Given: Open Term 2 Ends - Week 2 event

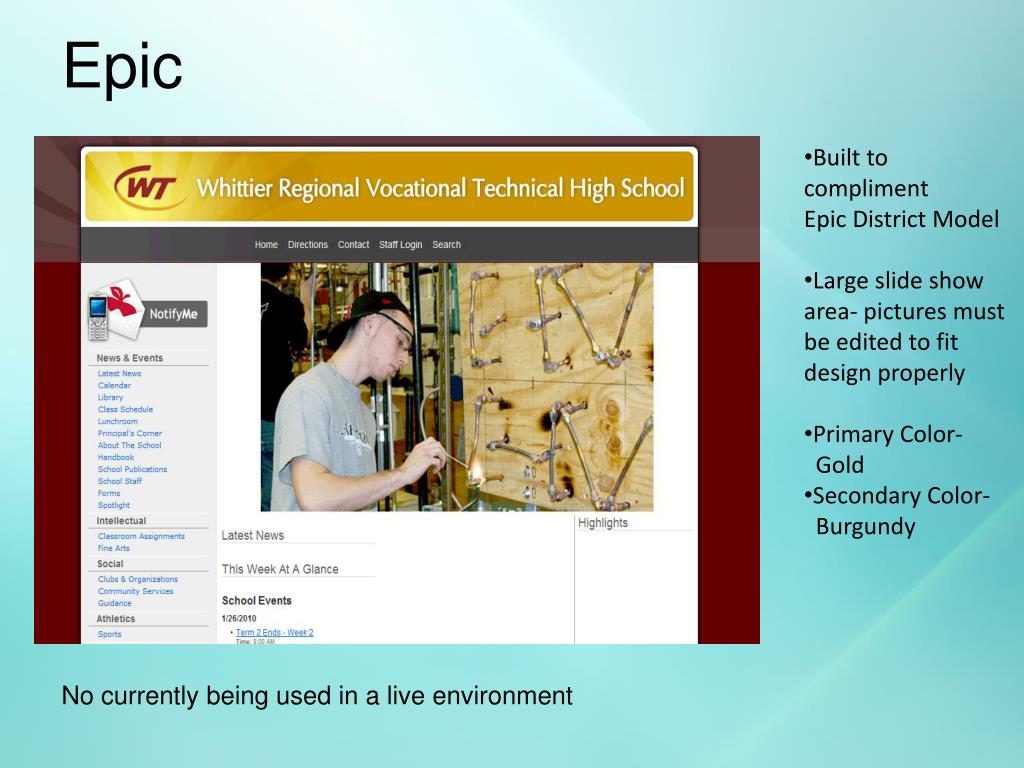Looking at the screenshot, I should pyautogui.click(x=274, y=632).
